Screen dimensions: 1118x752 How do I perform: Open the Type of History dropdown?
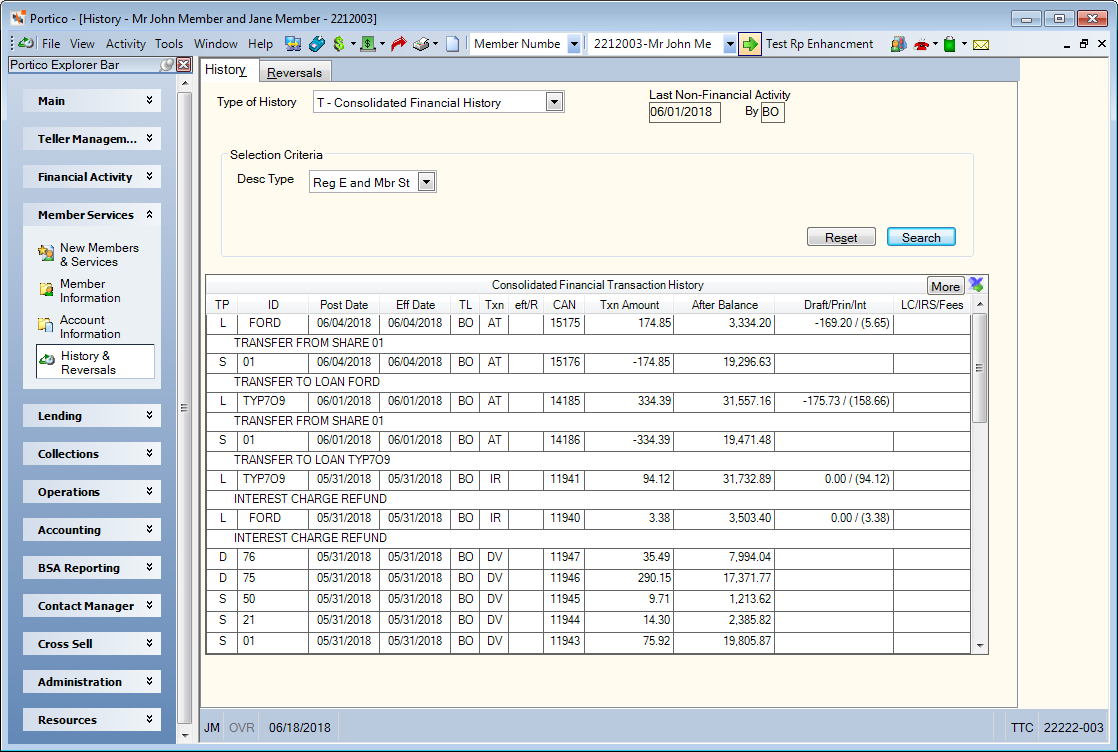(555, 103)
